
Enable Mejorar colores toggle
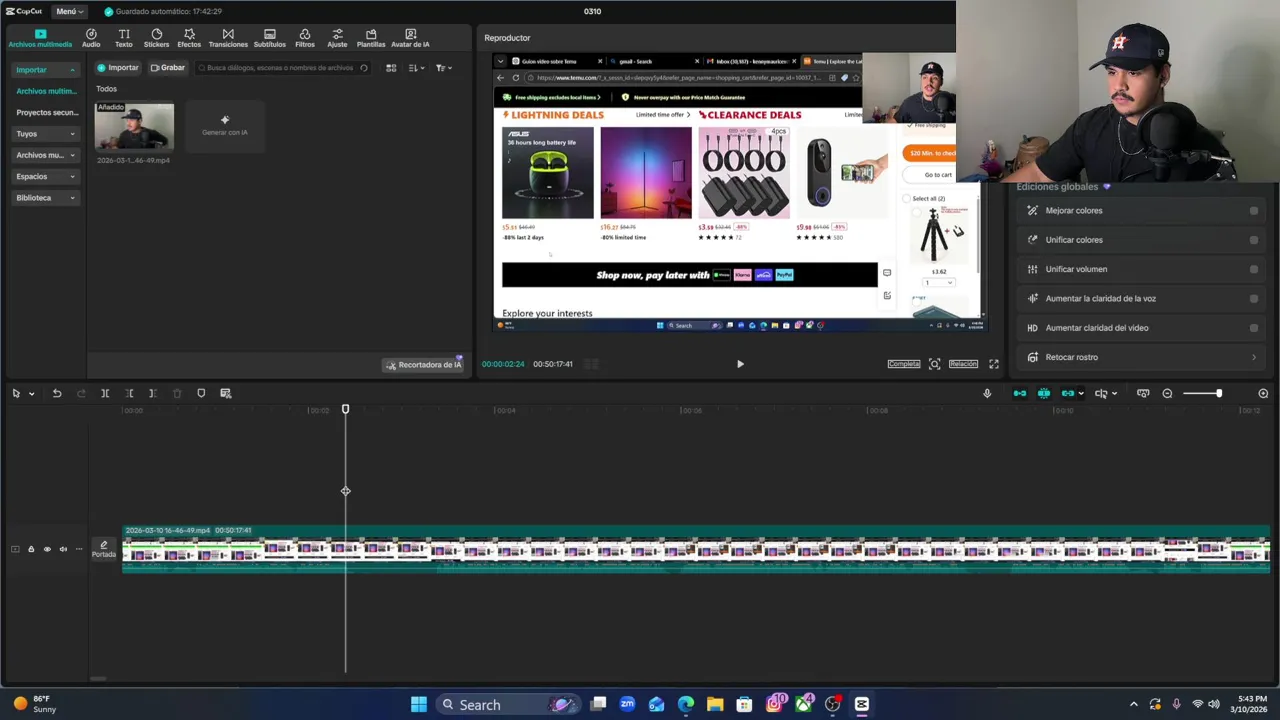pos(1254,211)
